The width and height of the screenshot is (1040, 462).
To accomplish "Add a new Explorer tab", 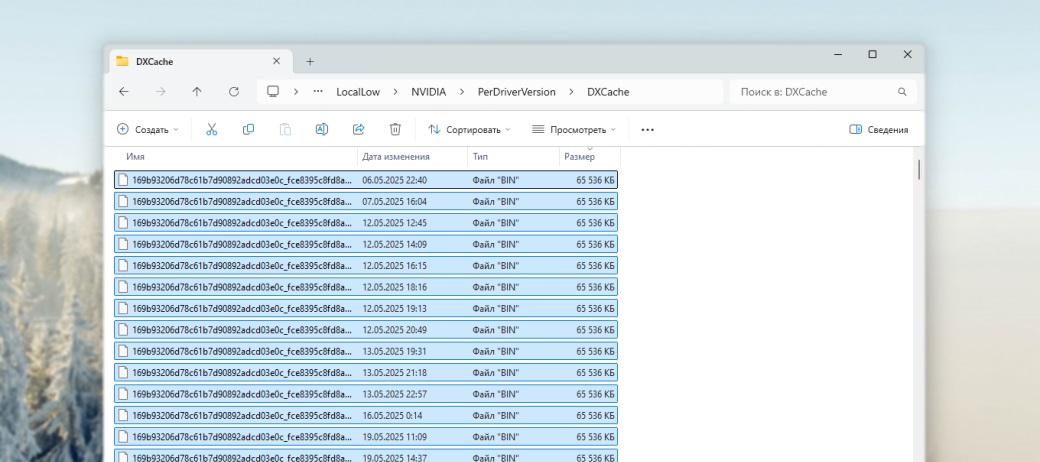I will [310, 62].
